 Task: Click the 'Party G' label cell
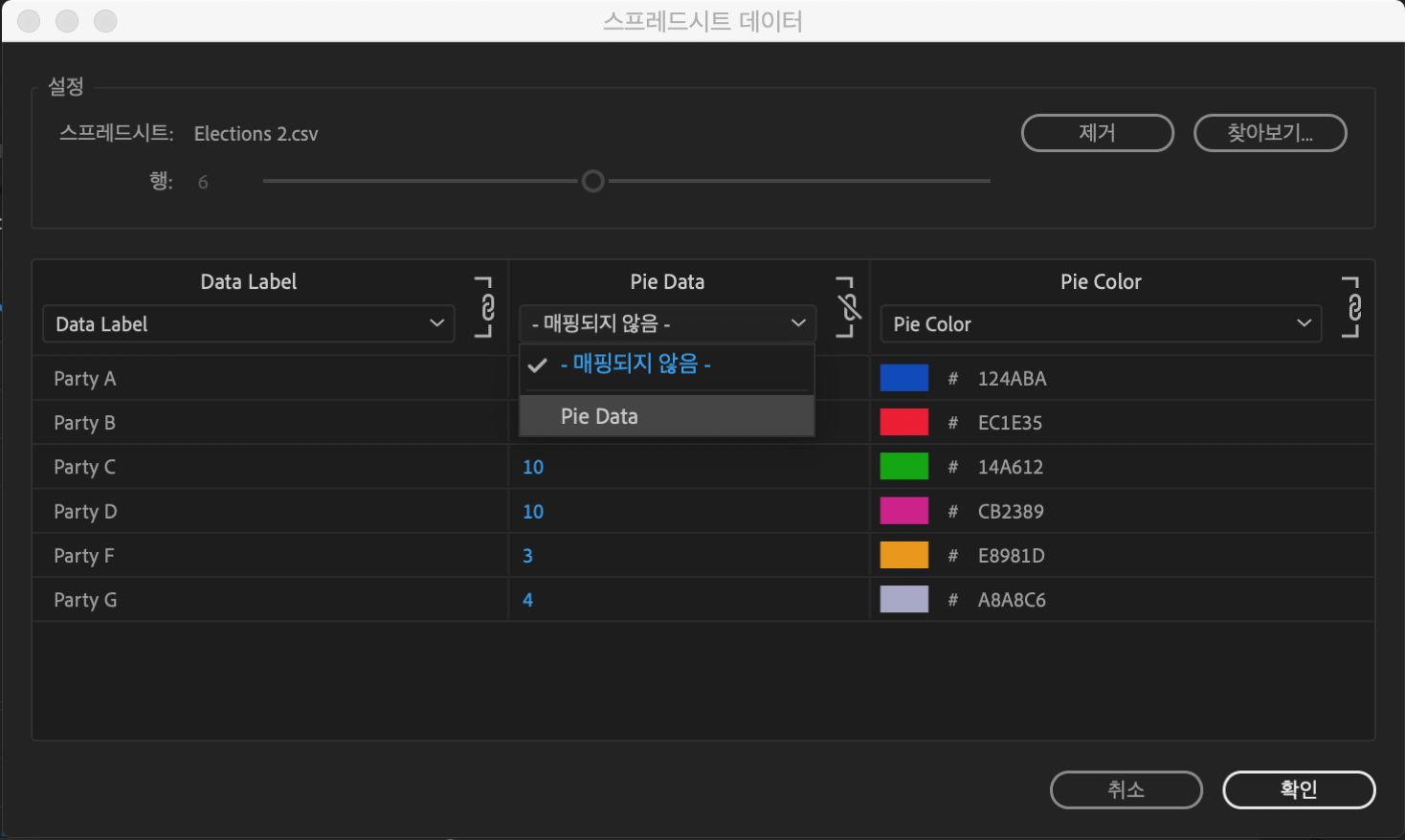click(x=271, y=600)
